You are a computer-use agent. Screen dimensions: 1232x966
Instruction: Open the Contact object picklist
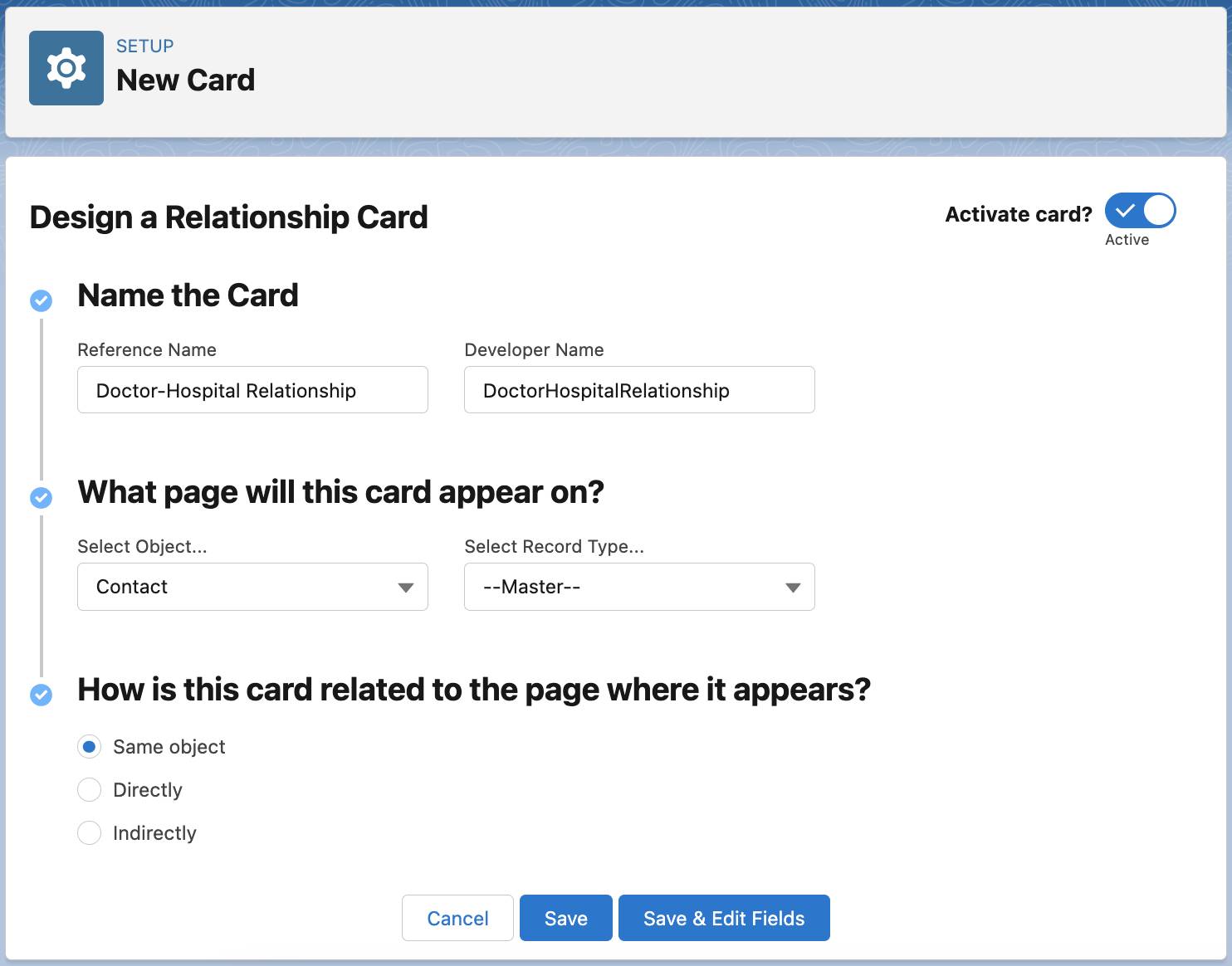point(252,587)
